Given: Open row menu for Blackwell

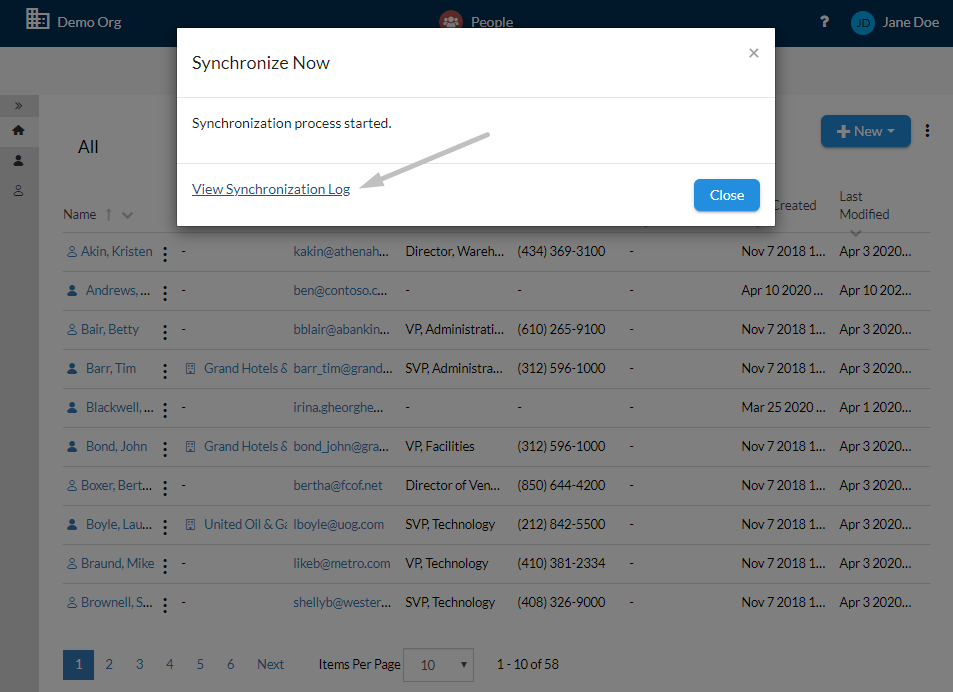Looking at the screenshot, I should (x=165, y=409).
